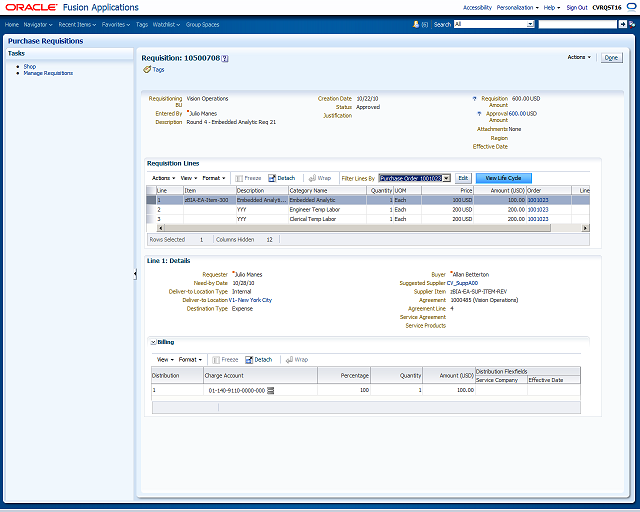Open the Personalization menu
Screen dimensions: 640x512
(518, 8)
